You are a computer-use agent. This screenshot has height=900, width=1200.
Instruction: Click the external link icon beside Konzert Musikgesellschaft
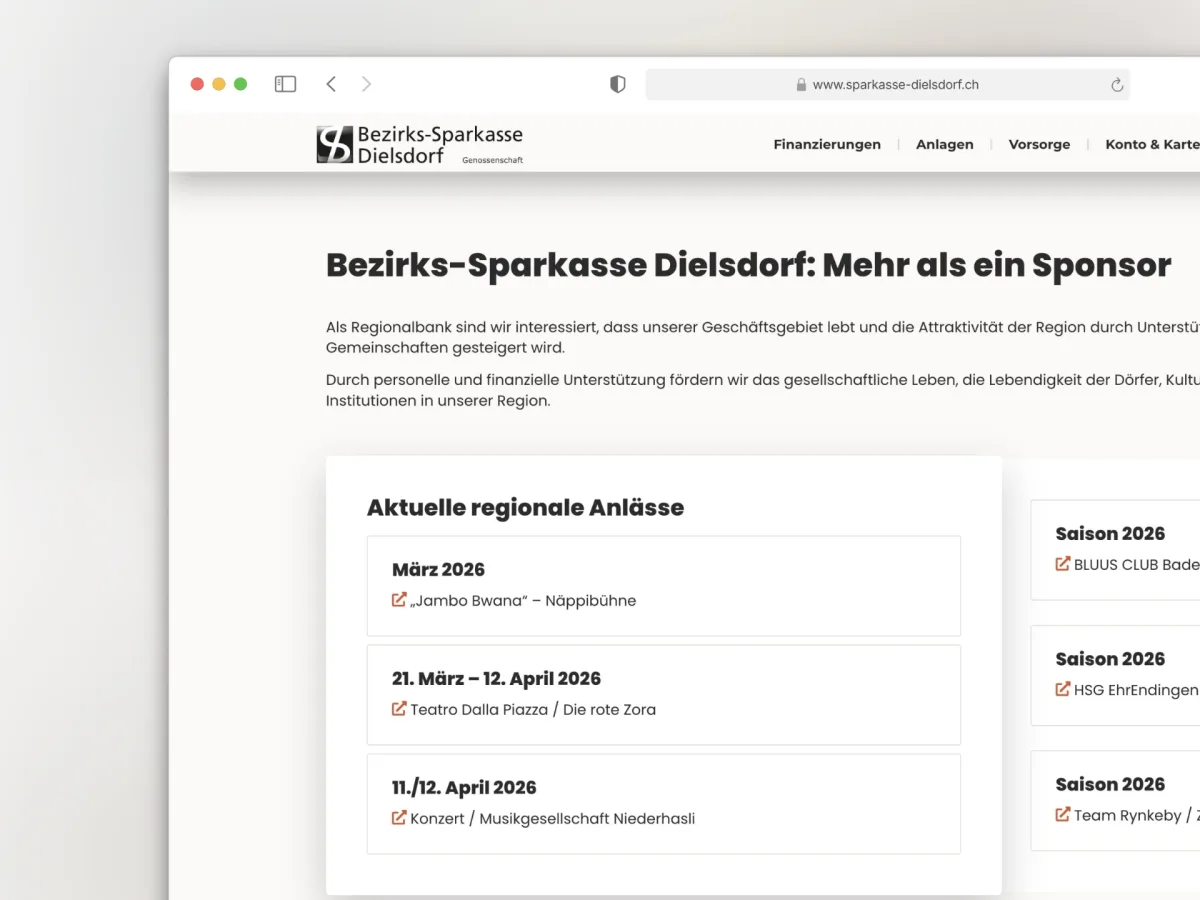[x=399, y=818]
